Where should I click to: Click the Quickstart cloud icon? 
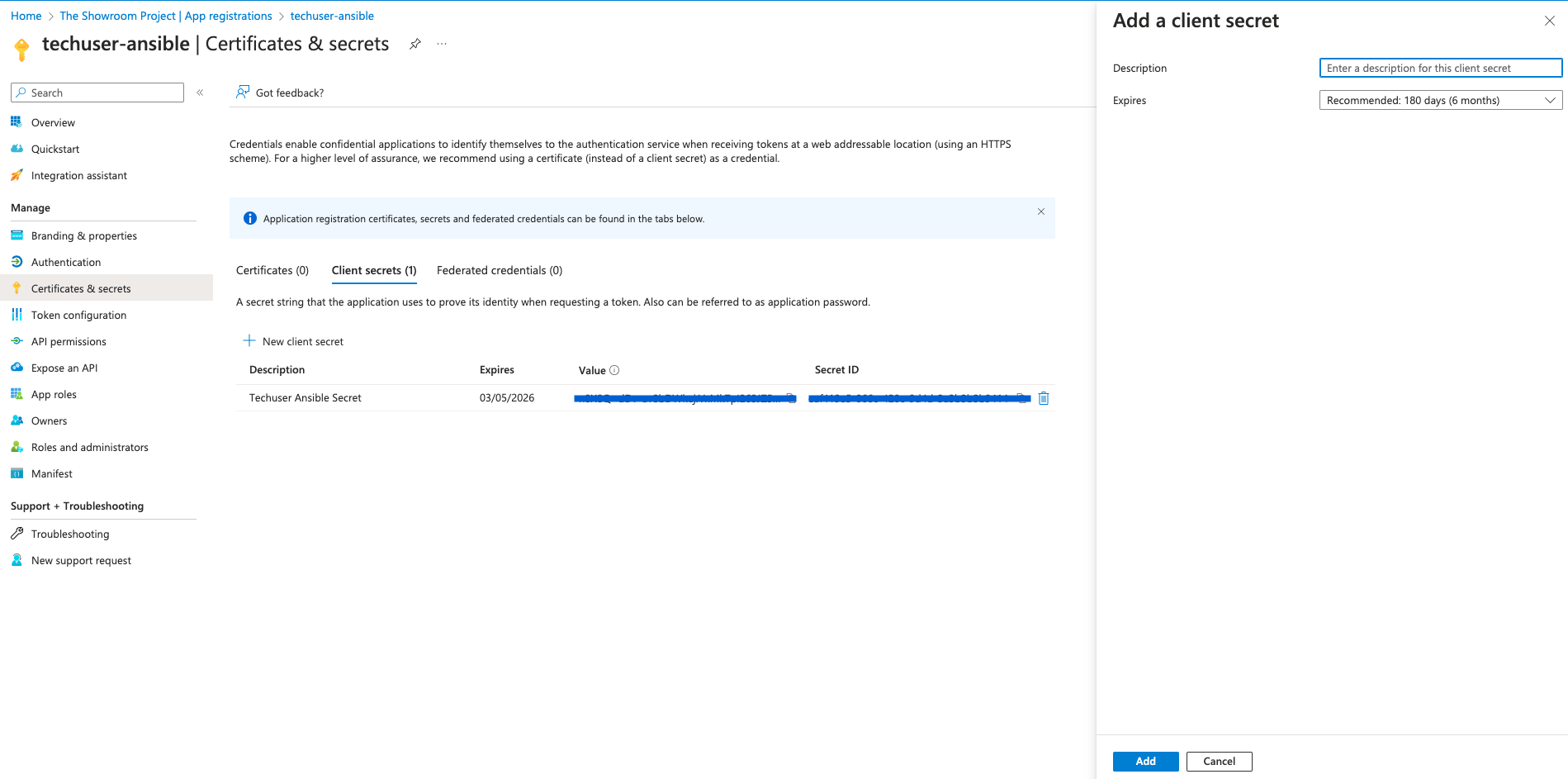coord(17,148)
